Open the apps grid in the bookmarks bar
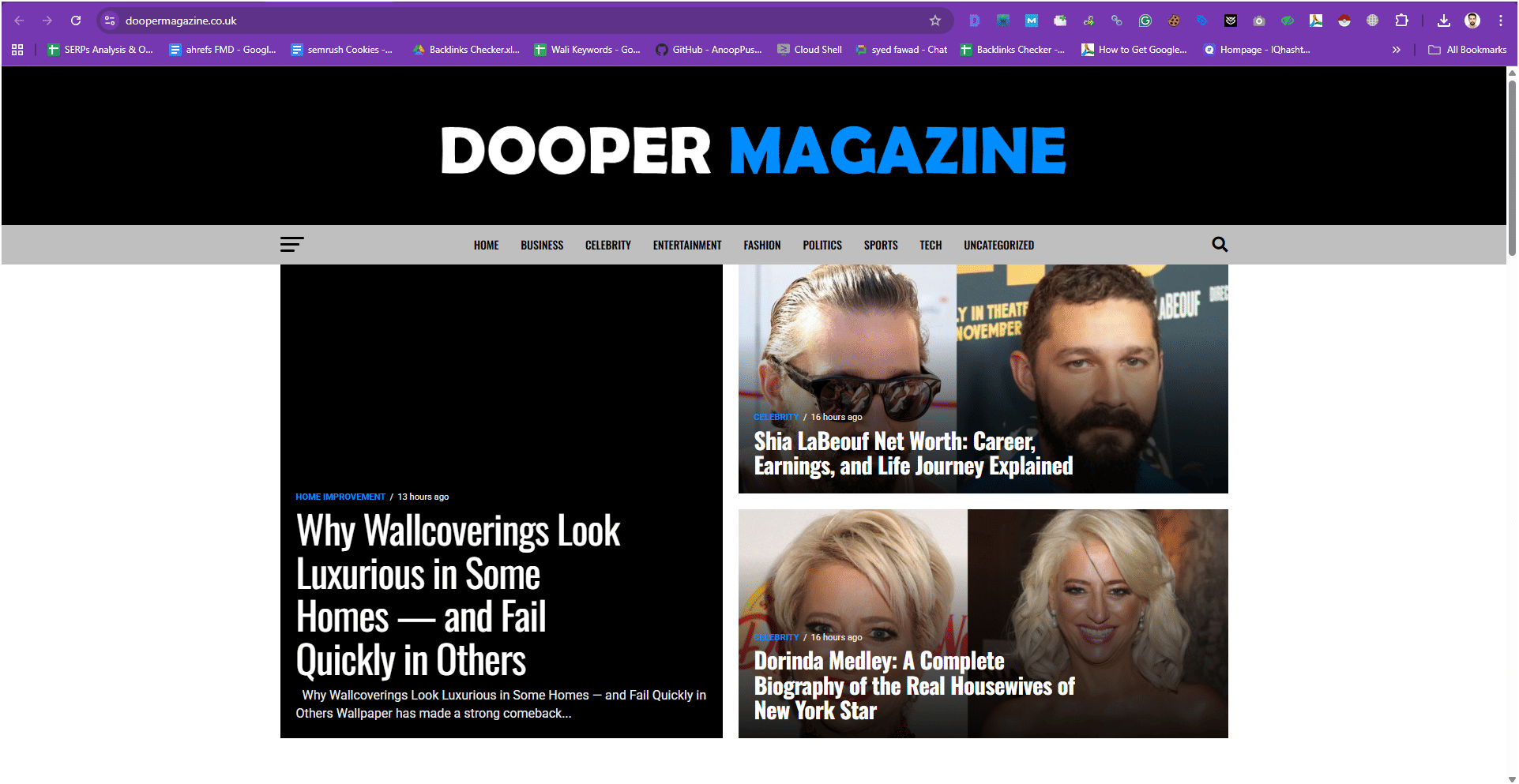Screen dimensions: 1519x784 coord(17,50)
